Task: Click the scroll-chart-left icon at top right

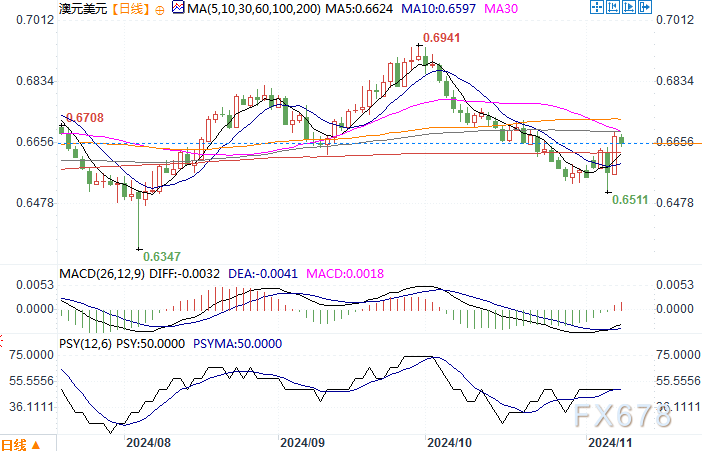Action: (613, 7)
